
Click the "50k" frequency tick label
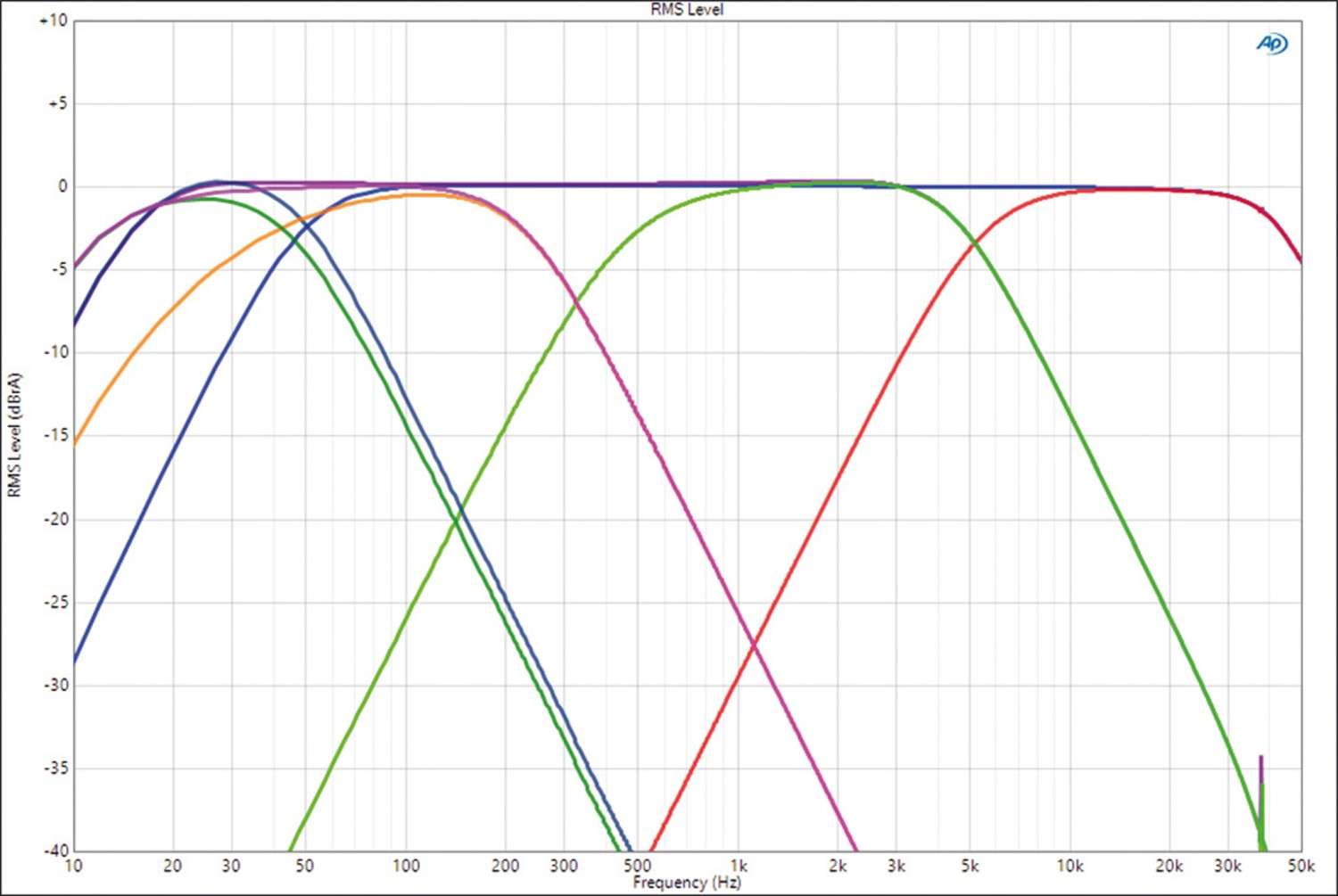pos(1301,866)
